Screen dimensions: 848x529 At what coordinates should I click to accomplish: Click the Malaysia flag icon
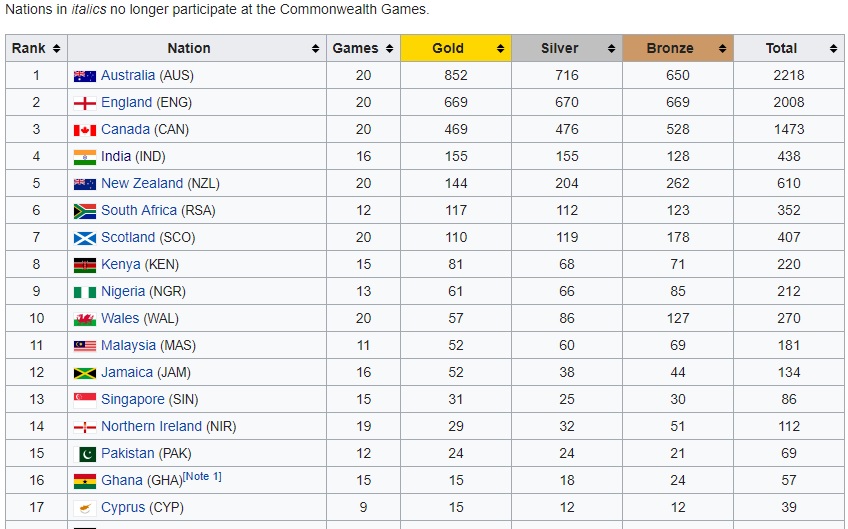[x=85, y=346]
